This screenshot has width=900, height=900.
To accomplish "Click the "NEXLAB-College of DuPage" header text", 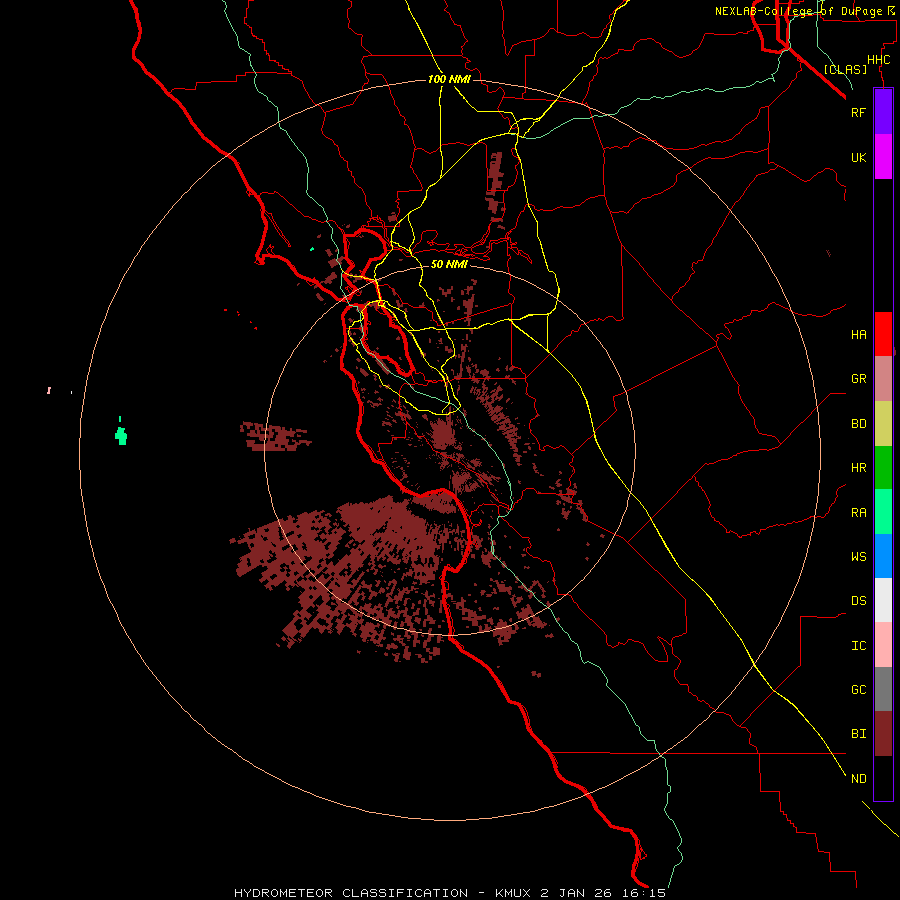I will pos(798,11).
